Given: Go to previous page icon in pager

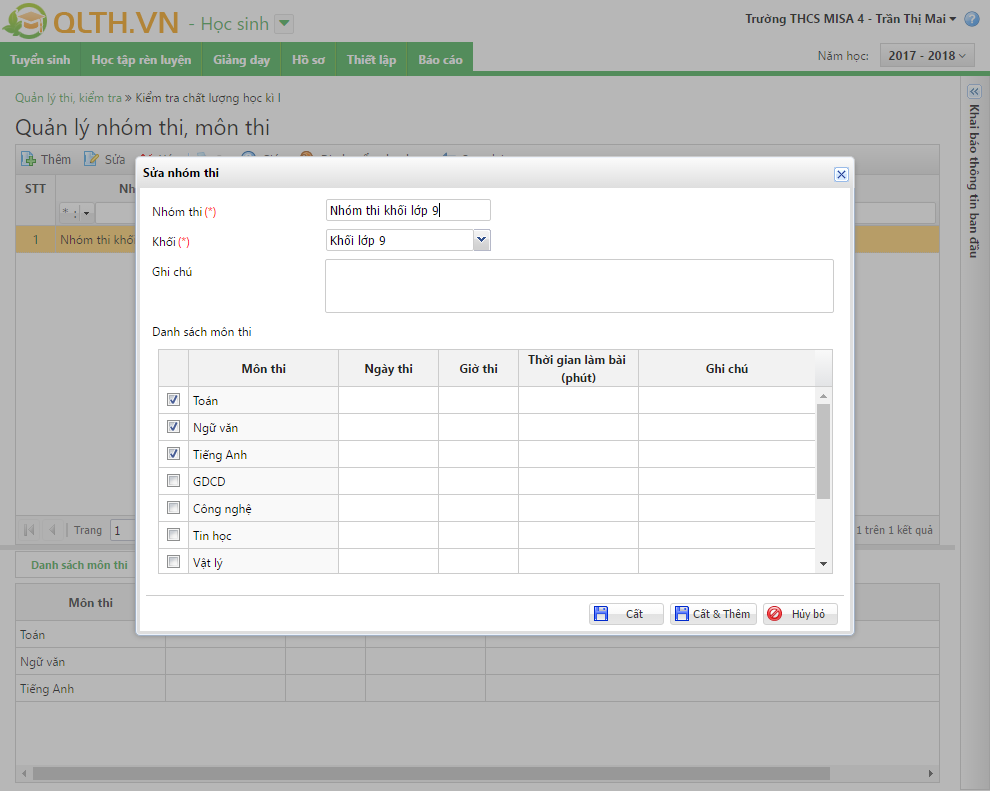Looking at the screenshot, I should [52, 530].
